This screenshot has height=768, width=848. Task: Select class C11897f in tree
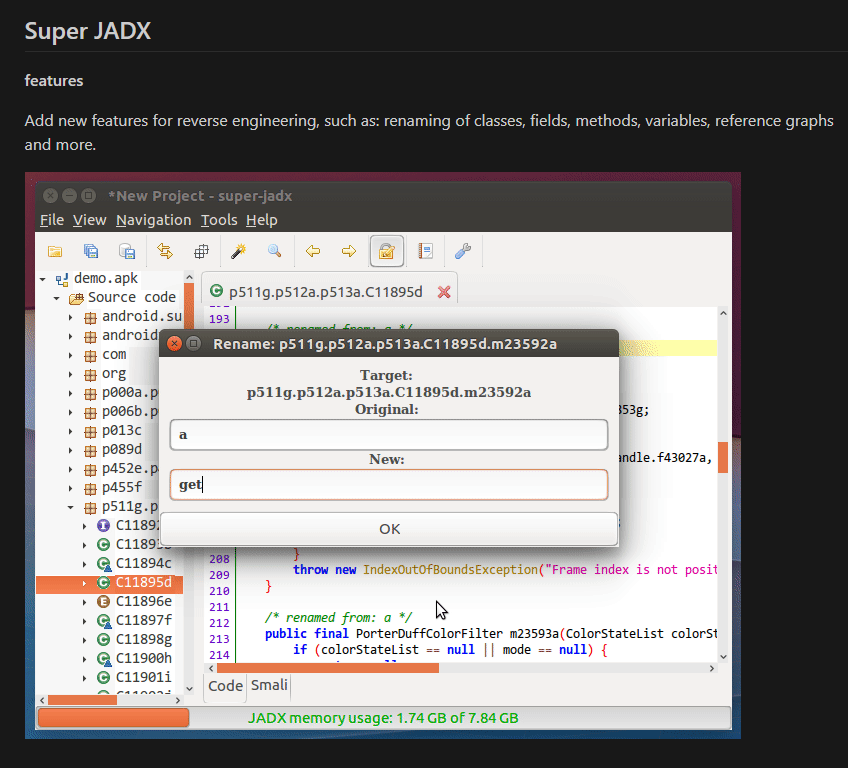coord(143,620)
